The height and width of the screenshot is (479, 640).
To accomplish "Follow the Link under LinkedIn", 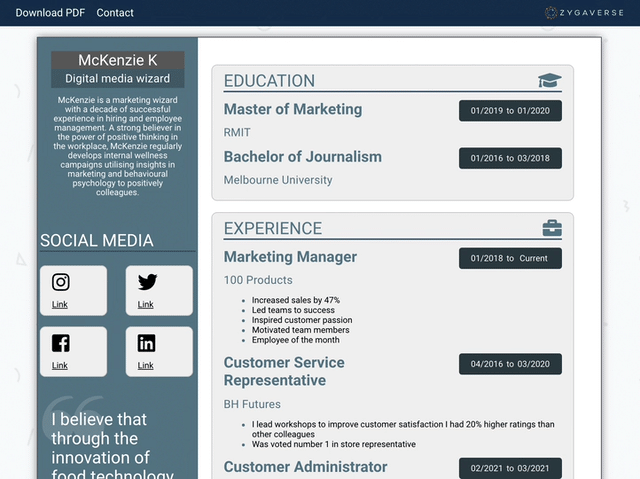I will coord(146,366).
